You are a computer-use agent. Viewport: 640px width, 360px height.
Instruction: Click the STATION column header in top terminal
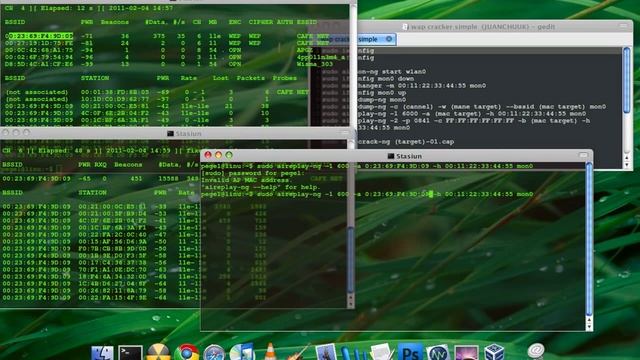(x=95, y=78)
